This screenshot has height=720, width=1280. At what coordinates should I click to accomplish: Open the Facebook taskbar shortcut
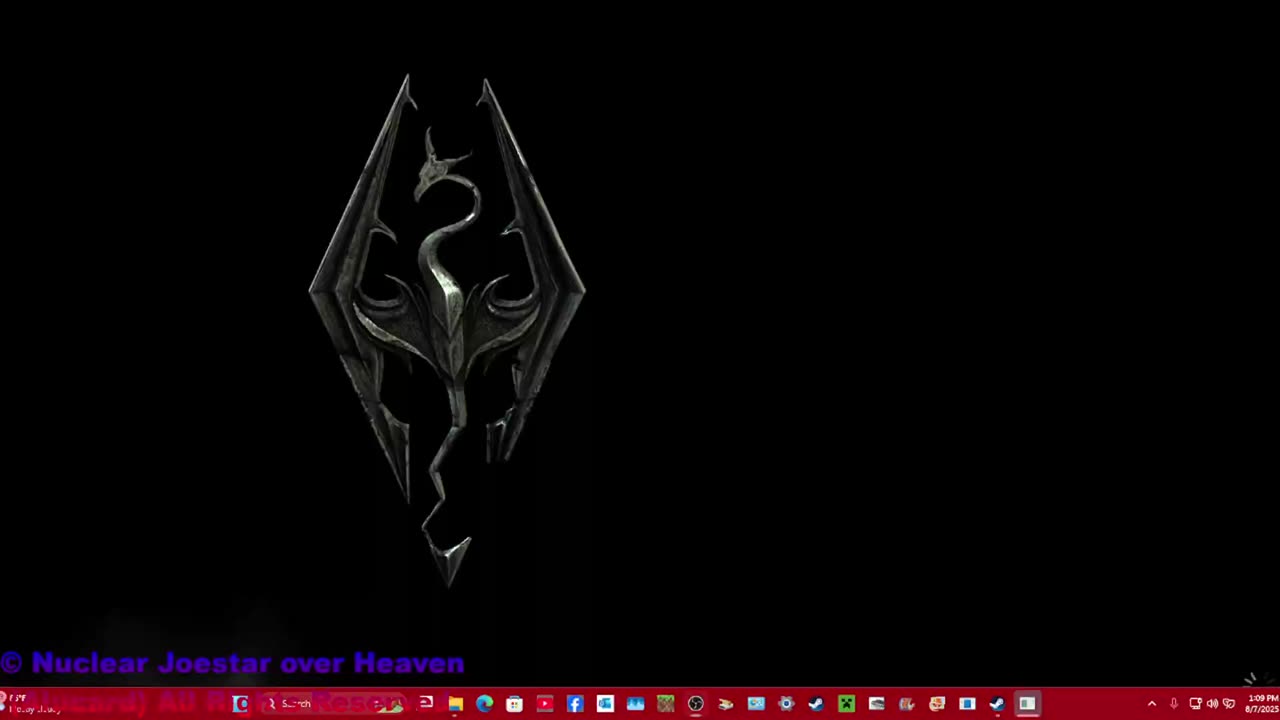(x=575, y=703)
